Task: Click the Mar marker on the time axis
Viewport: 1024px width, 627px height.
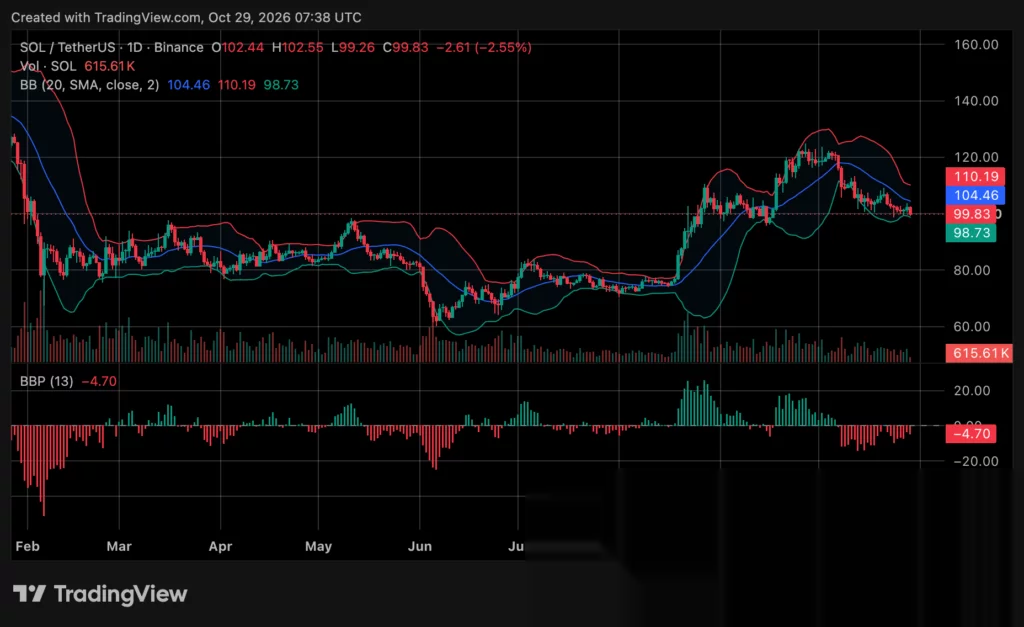Action: (x=119, y=546)
